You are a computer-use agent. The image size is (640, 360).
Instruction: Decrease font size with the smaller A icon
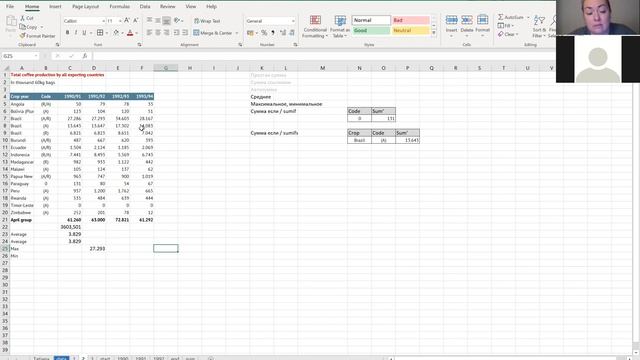[136, 21]
